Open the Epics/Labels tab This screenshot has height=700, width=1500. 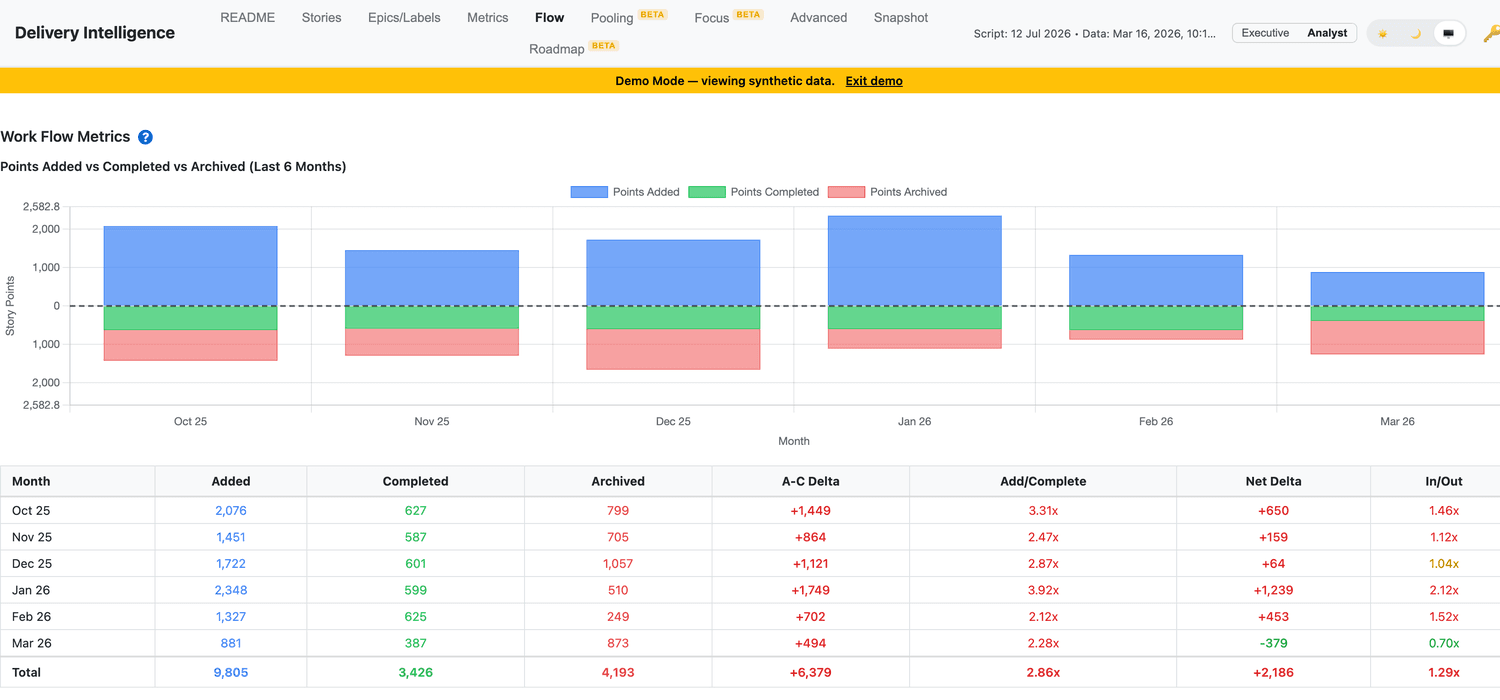click(x=404, y=18)
